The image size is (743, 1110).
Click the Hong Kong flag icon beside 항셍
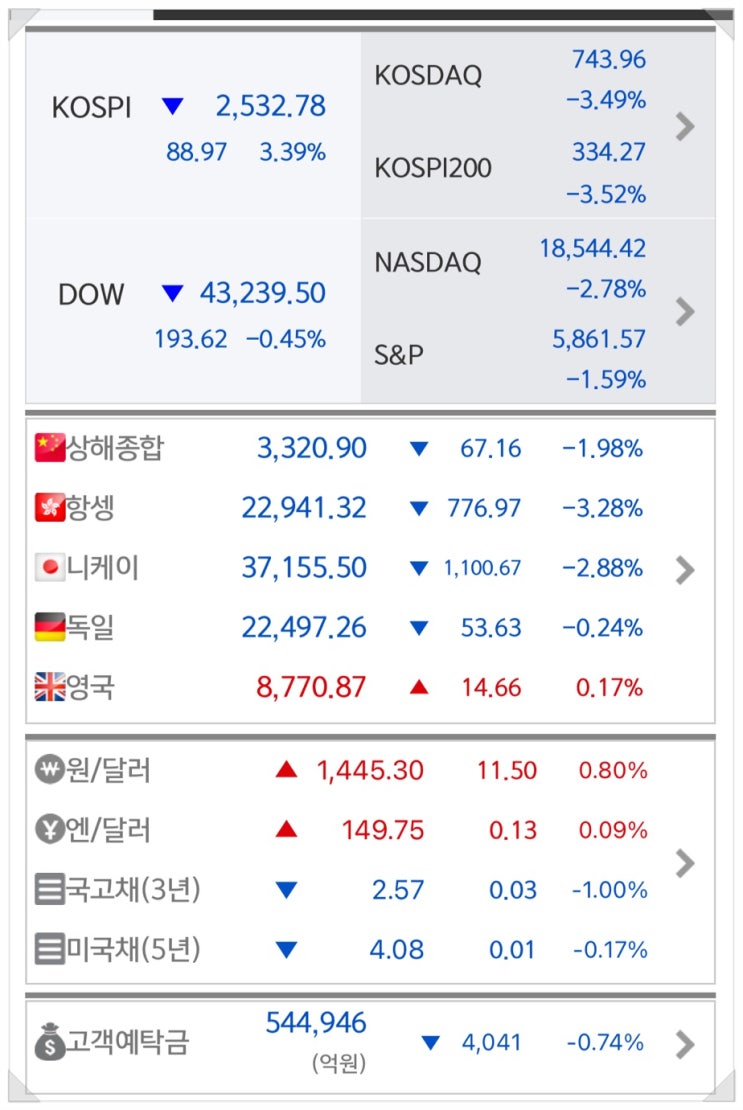click(49, 508)
